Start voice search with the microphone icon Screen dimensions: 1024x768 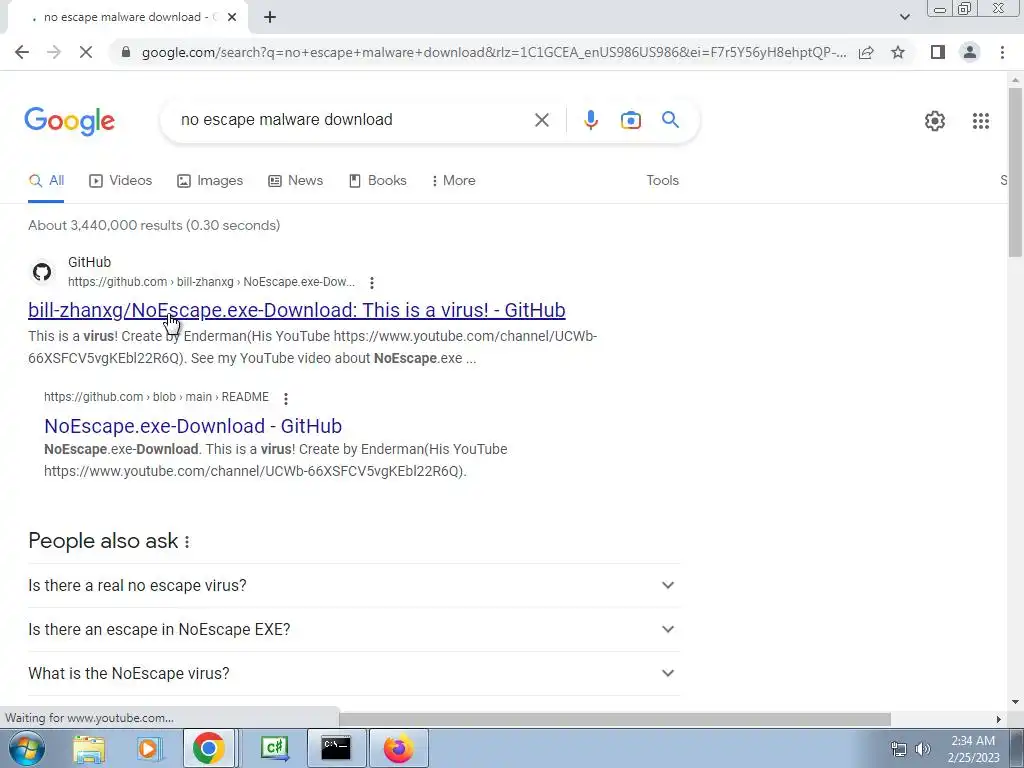(590, 120)
